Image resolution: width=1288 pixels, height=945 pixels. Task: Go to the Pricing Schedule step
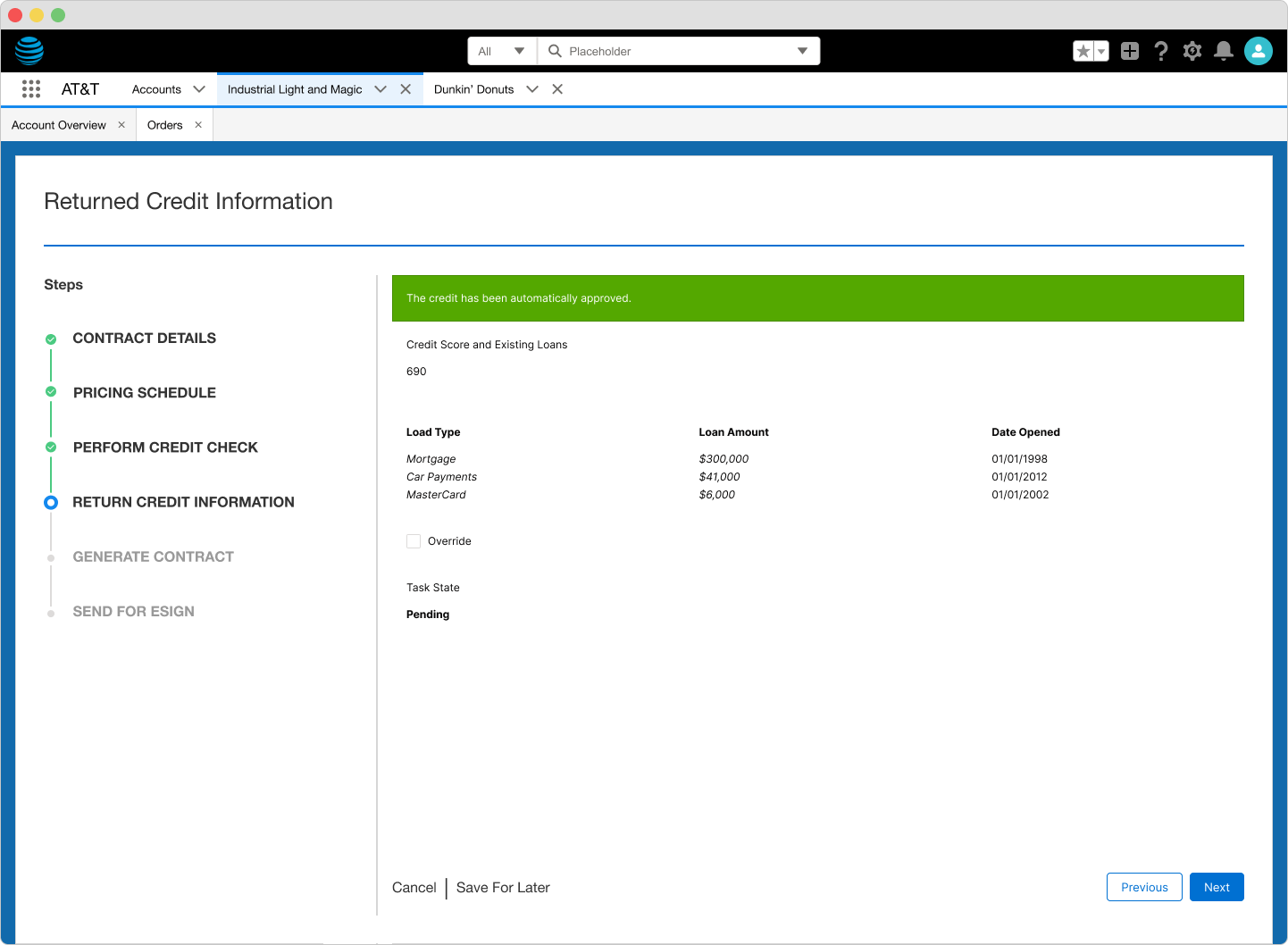145,393
